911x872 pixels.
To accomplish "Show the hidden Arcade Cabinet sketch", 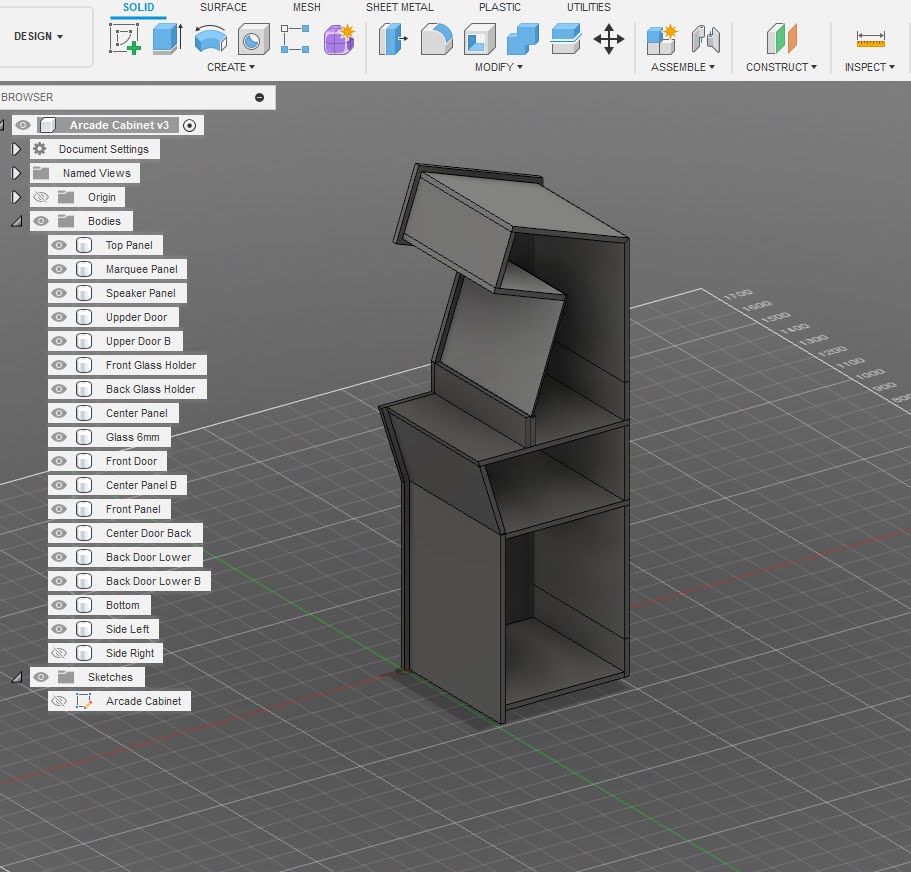I will [x=59, y=701].
